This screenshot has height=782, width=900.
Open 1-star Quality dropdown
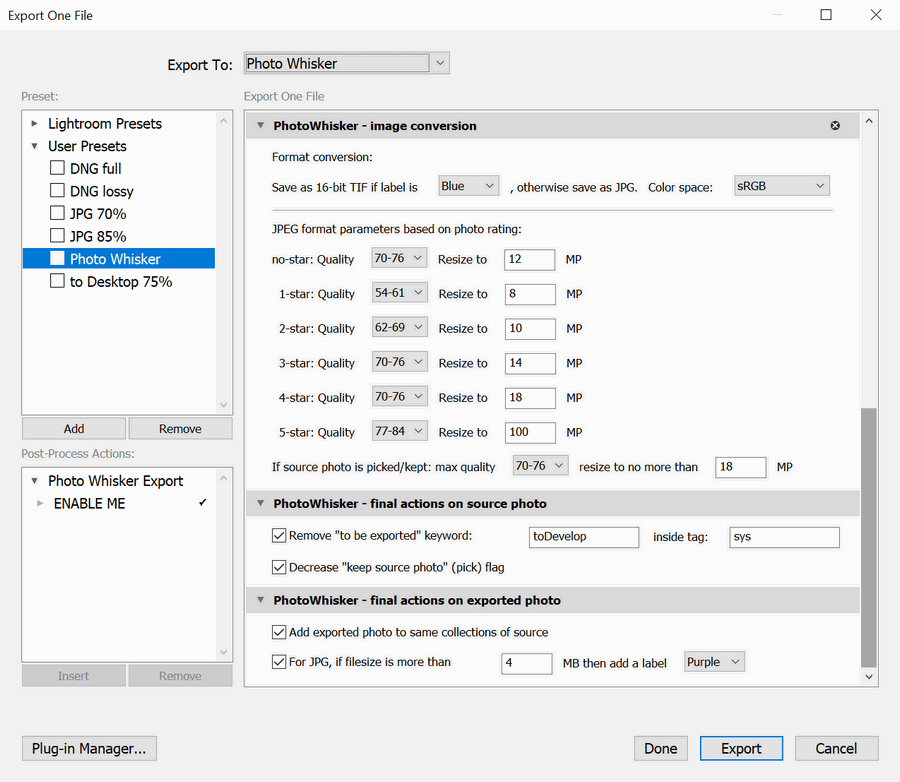point(399,293)
